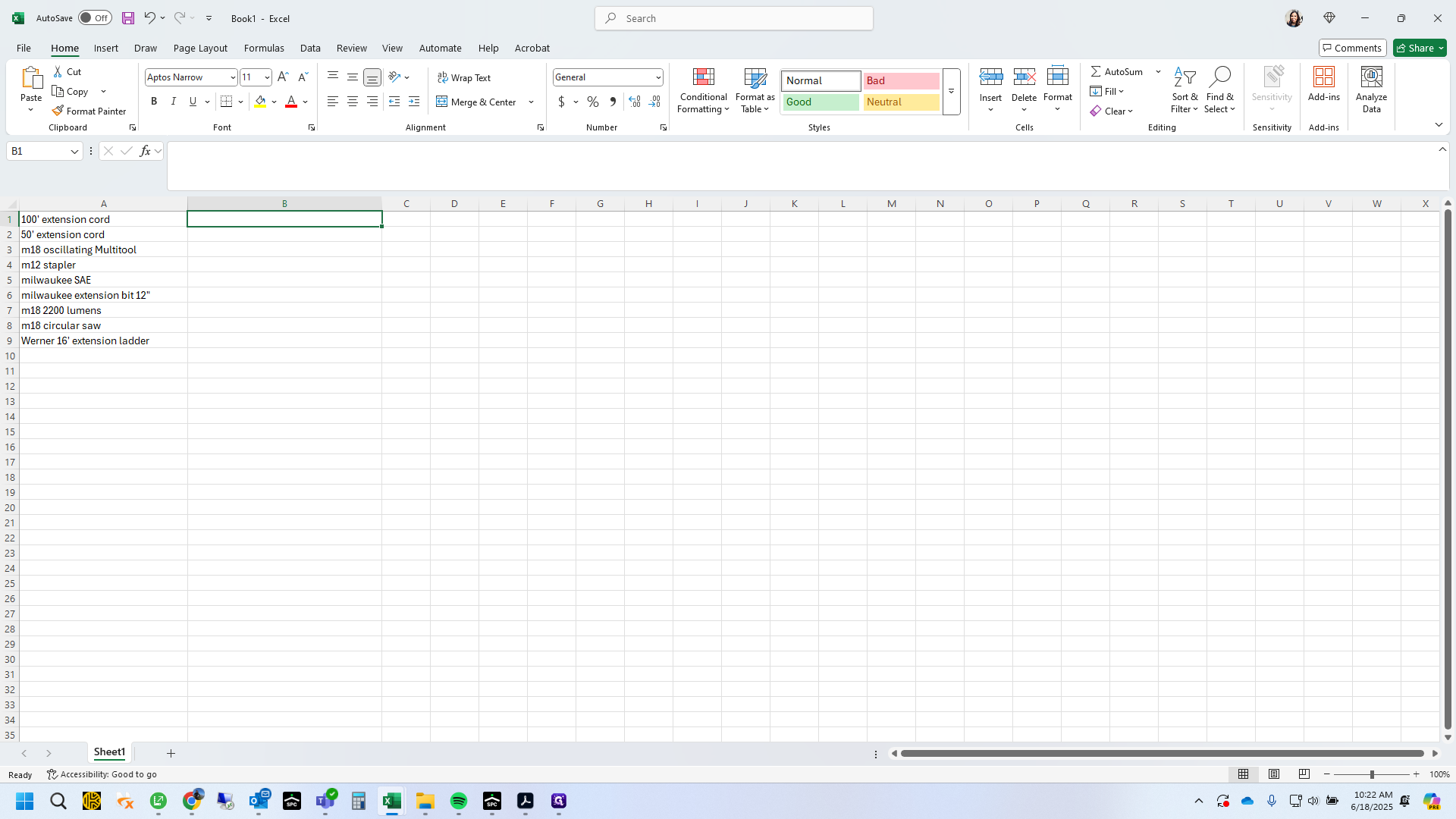This screenshot has height=819, width=1456.
Task: Open Conditional Formatting menu
Action: [x=703, y=90]
